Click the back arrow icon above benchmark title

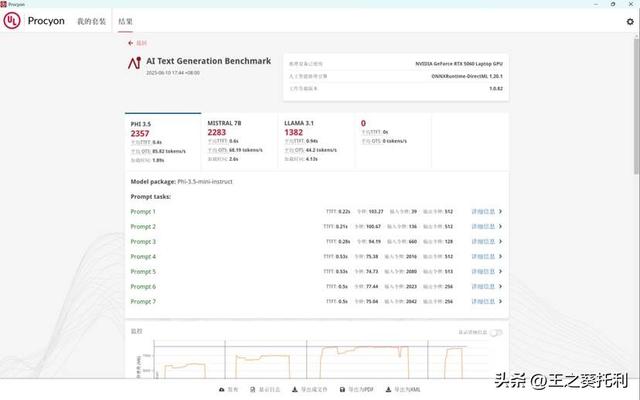point(131,43)
